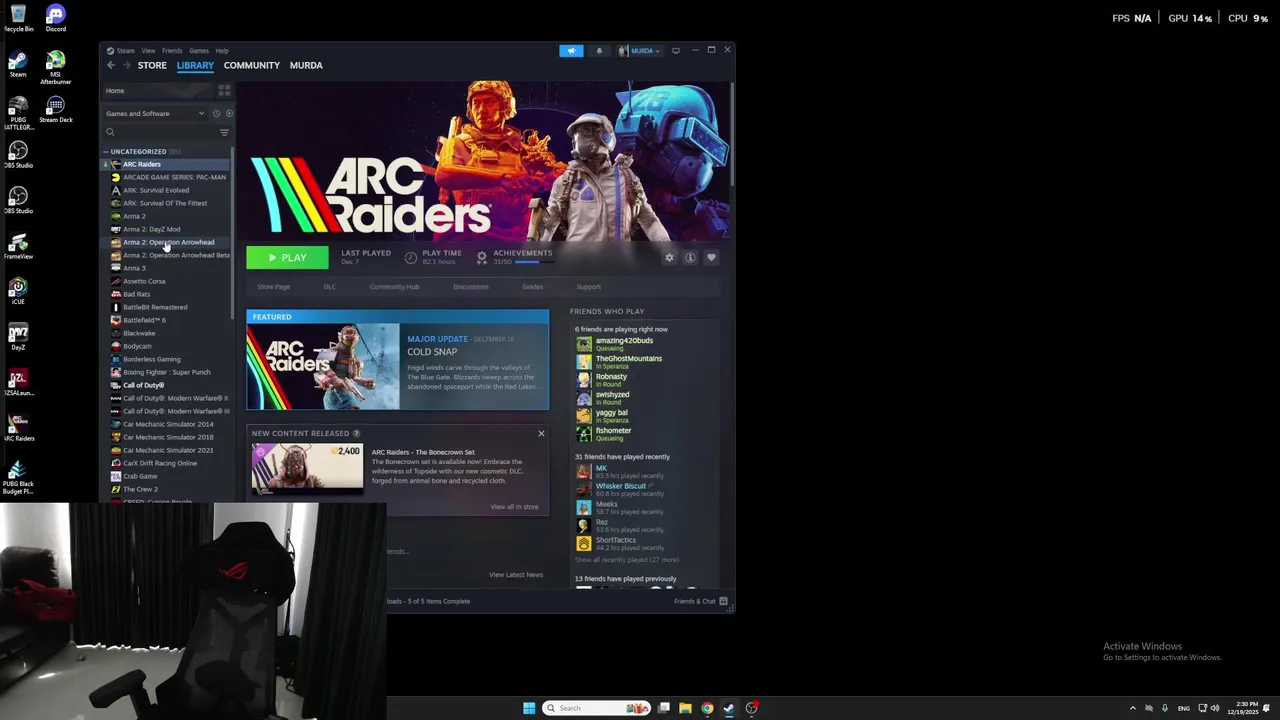This screenshot has width=1280, height=720.
Task: Open MSI Afterburner desktop shortcut
Action: coord(56,68)
